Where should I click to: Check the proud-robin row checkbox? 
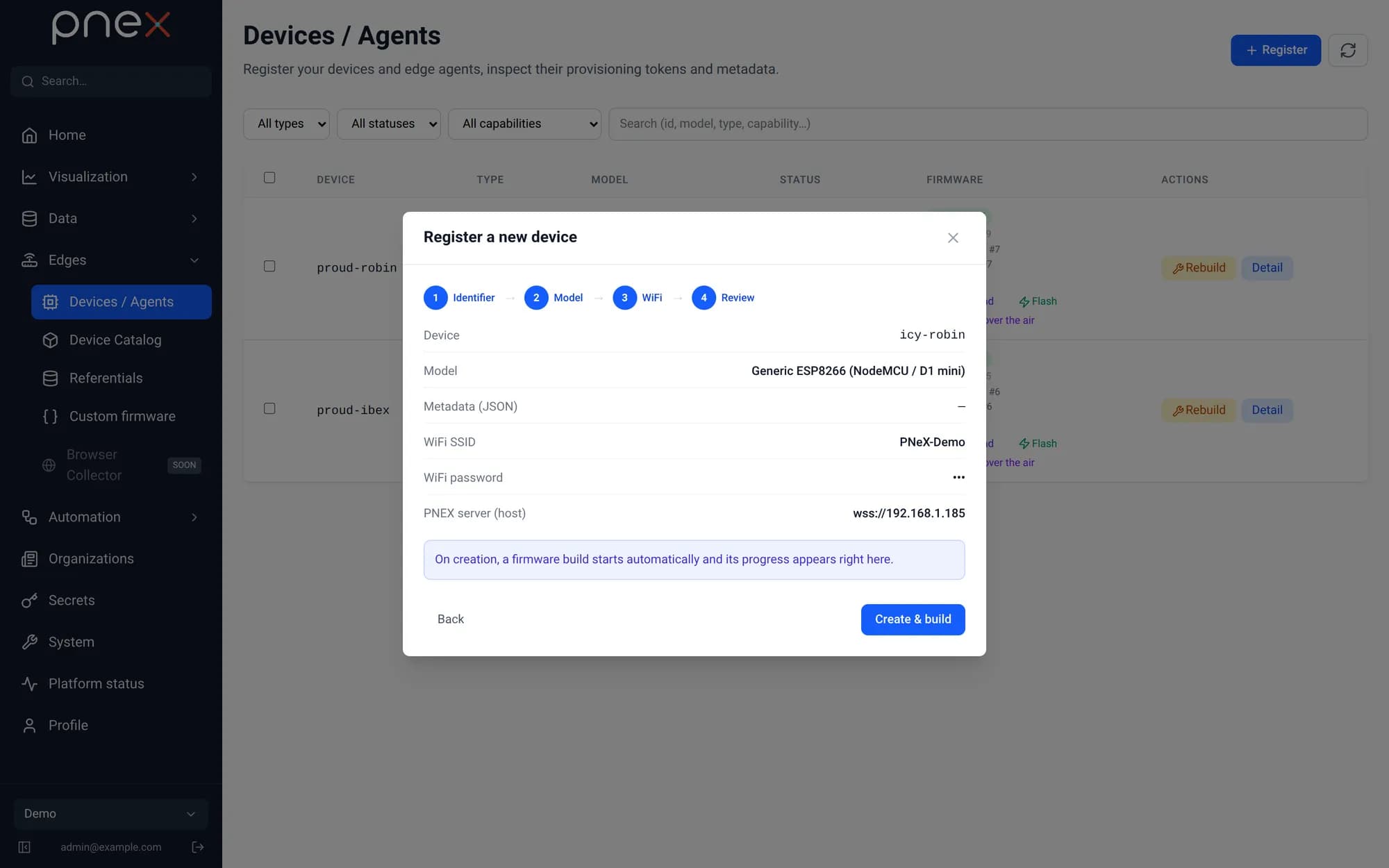(x=269, y=267)
